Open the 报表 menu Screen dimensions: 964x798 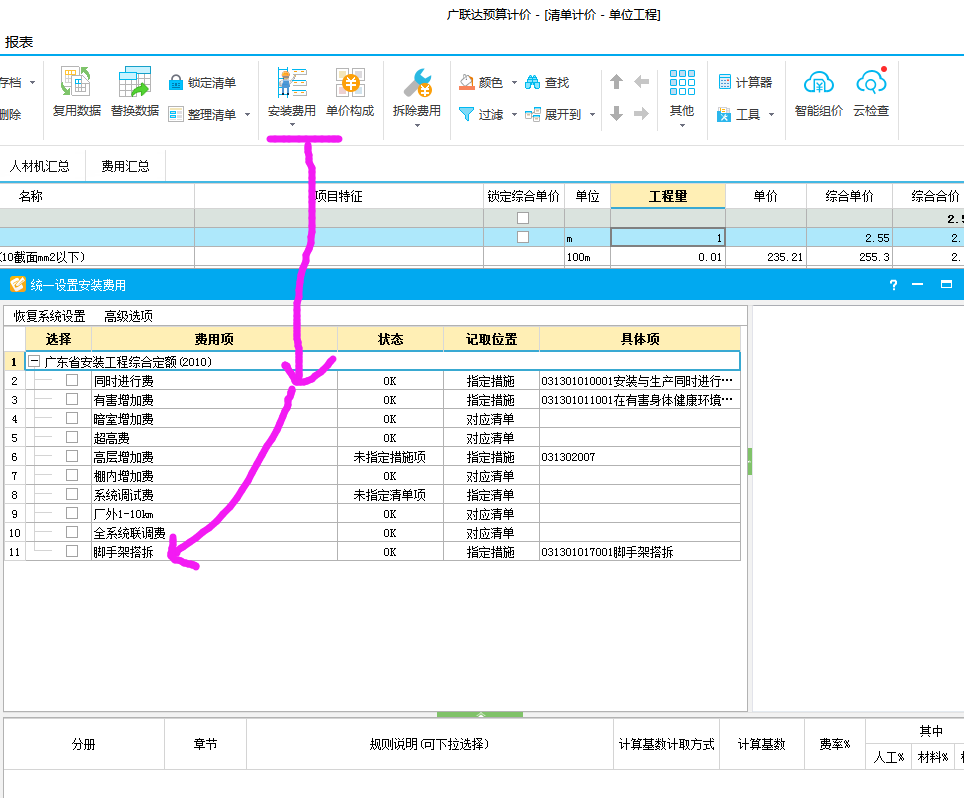[19, 42]
